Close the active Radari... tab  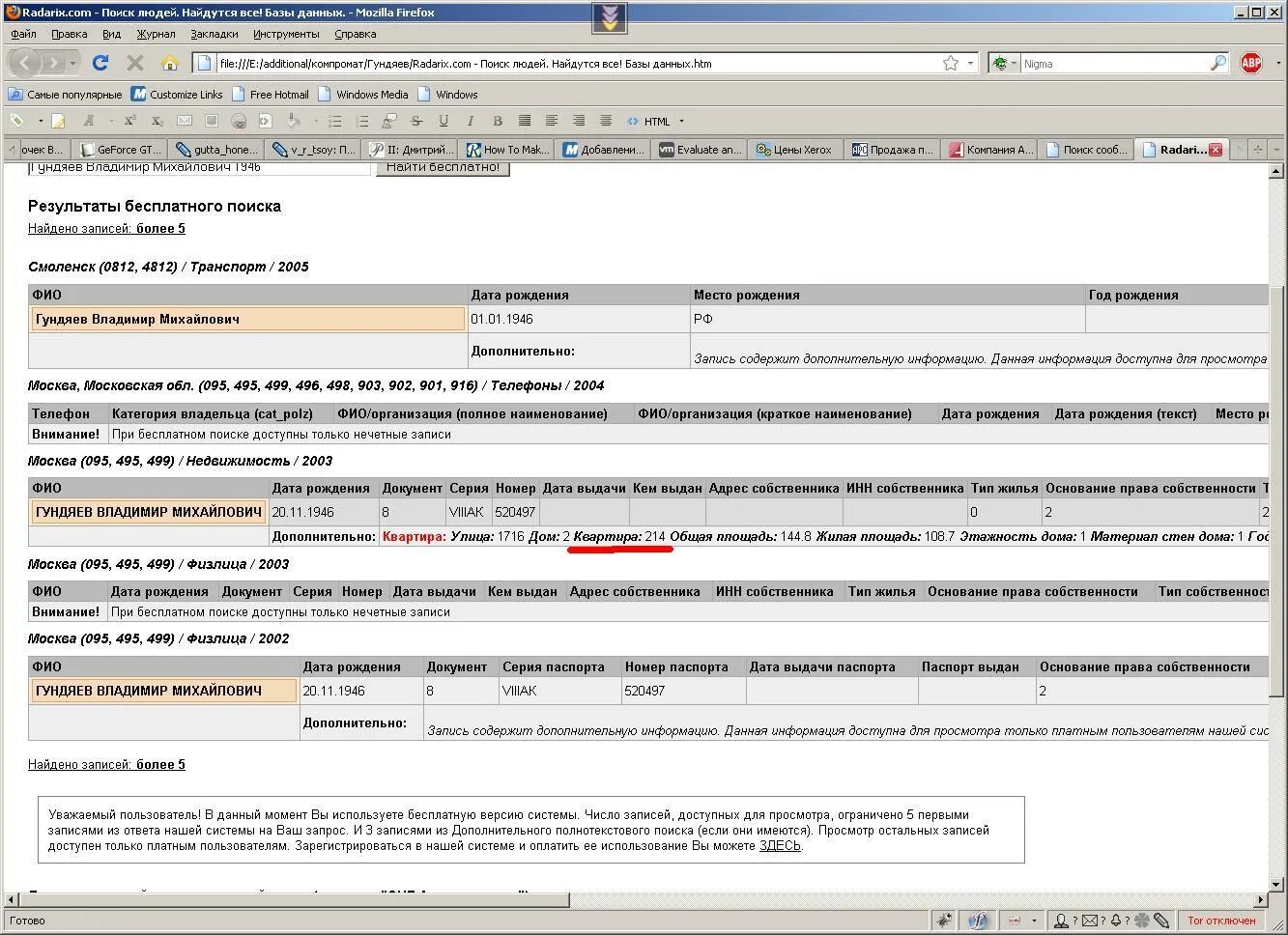[x=1216, y=150]
